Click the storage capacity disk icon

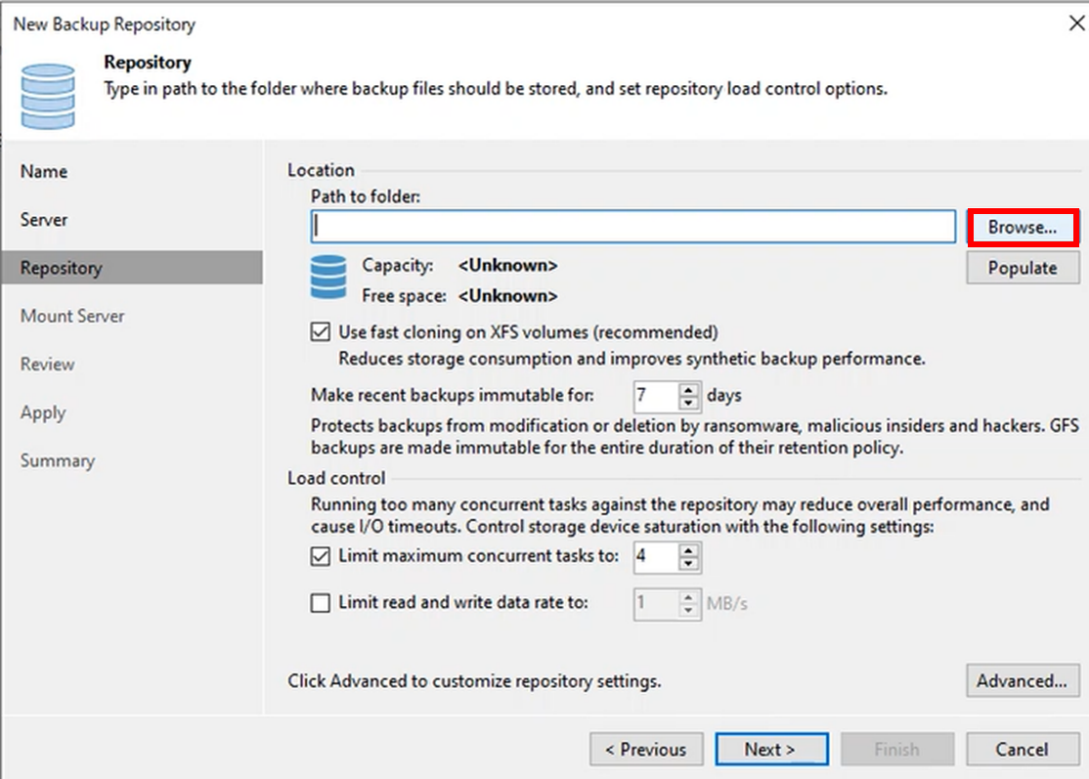[x=328, y=277]
